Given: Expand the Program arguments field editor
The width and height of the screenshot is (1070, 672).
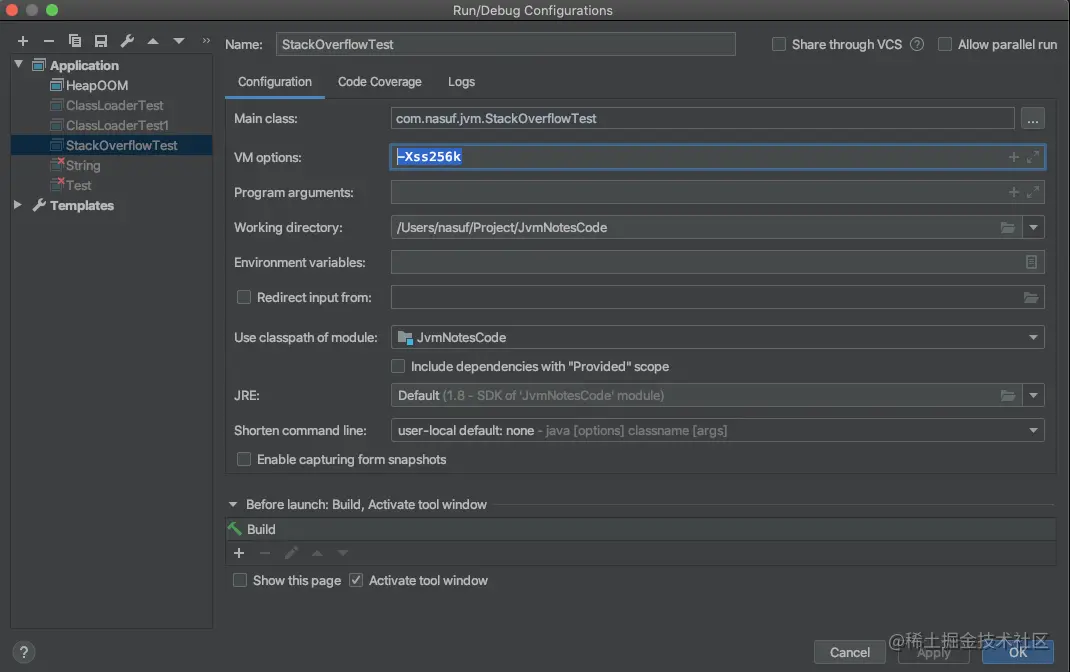Looking at the screenshot, I should [1033, 192].
